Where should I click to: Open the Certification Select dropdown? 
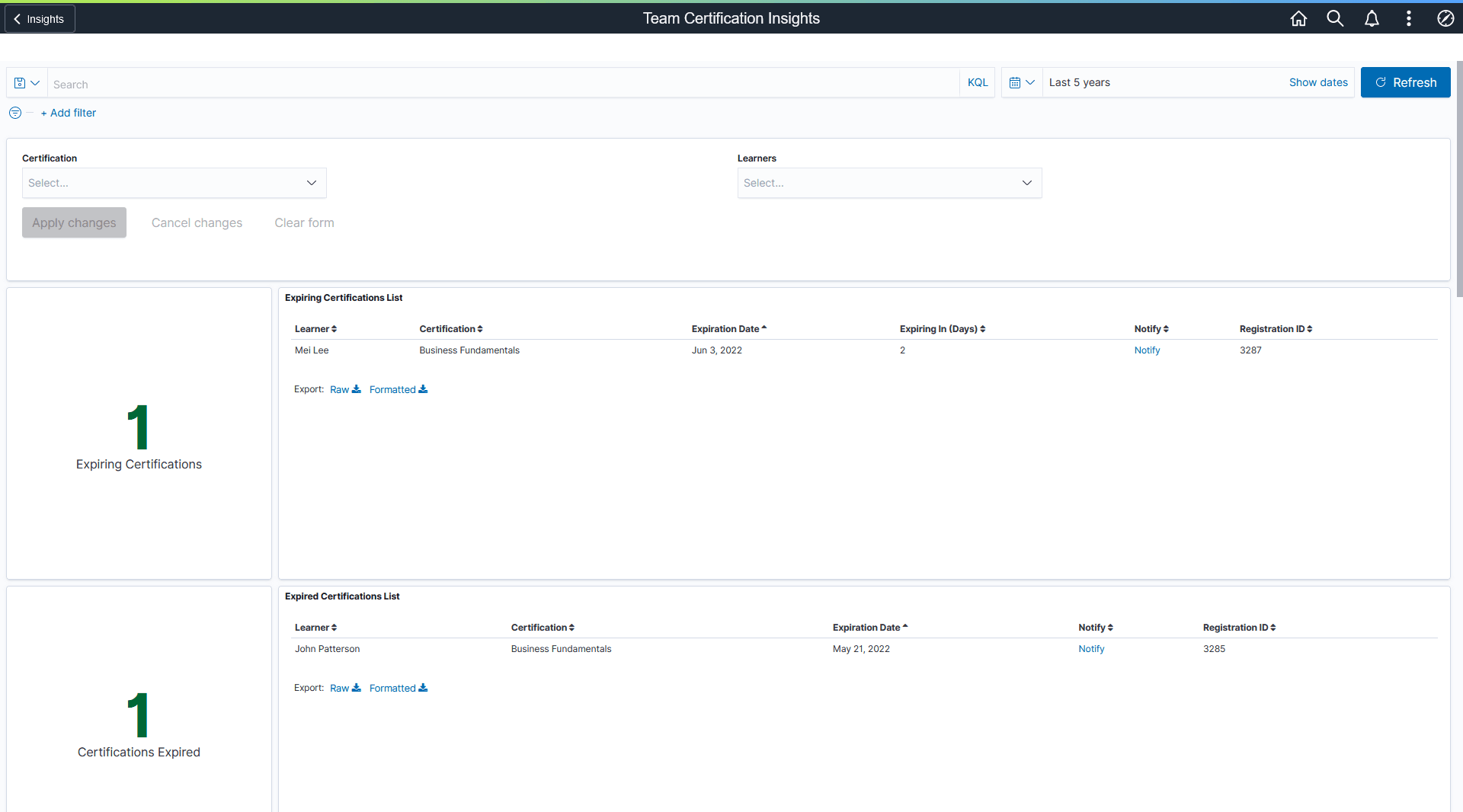[x=174, y=183]
